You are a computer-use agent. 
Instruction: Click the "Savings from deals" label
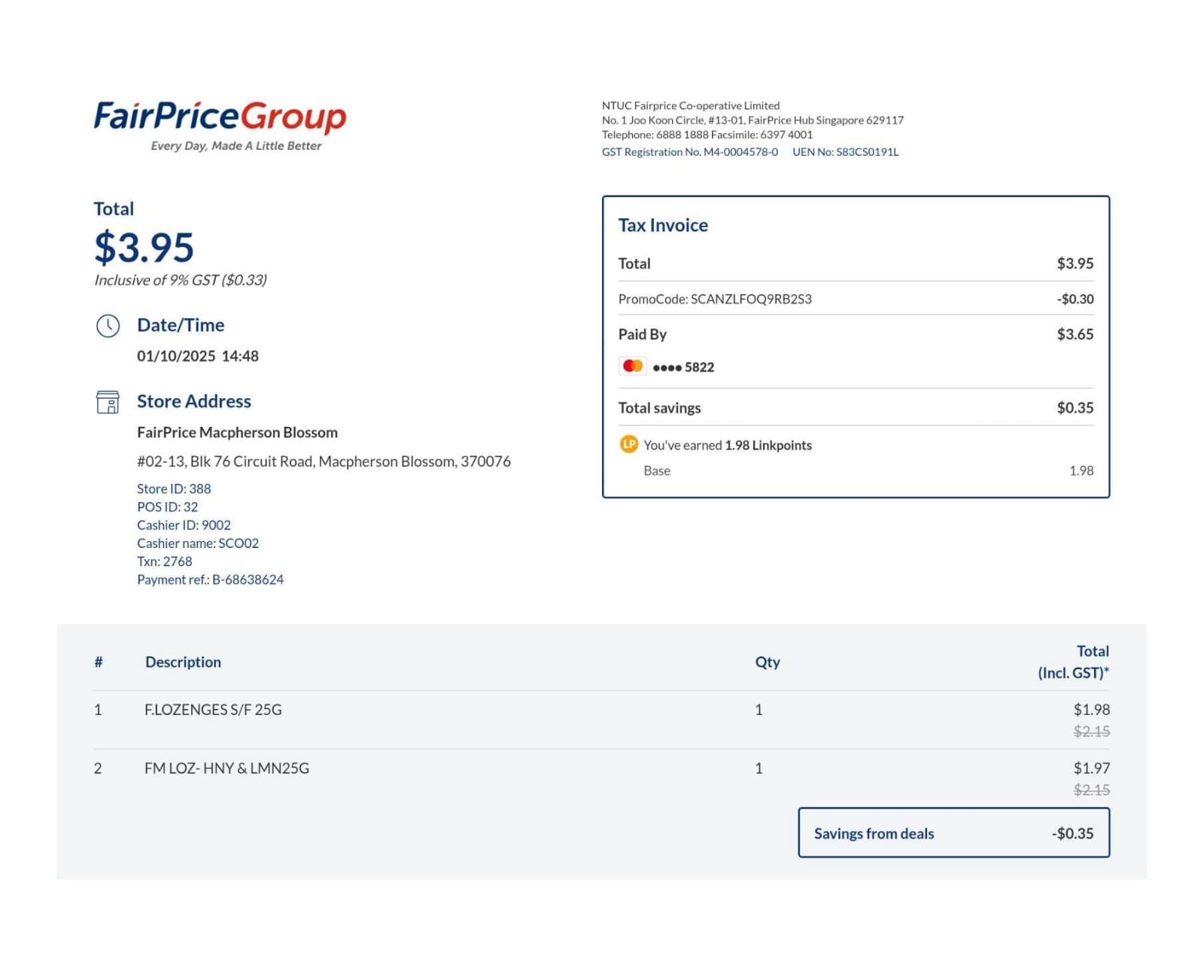pos(874,834)
